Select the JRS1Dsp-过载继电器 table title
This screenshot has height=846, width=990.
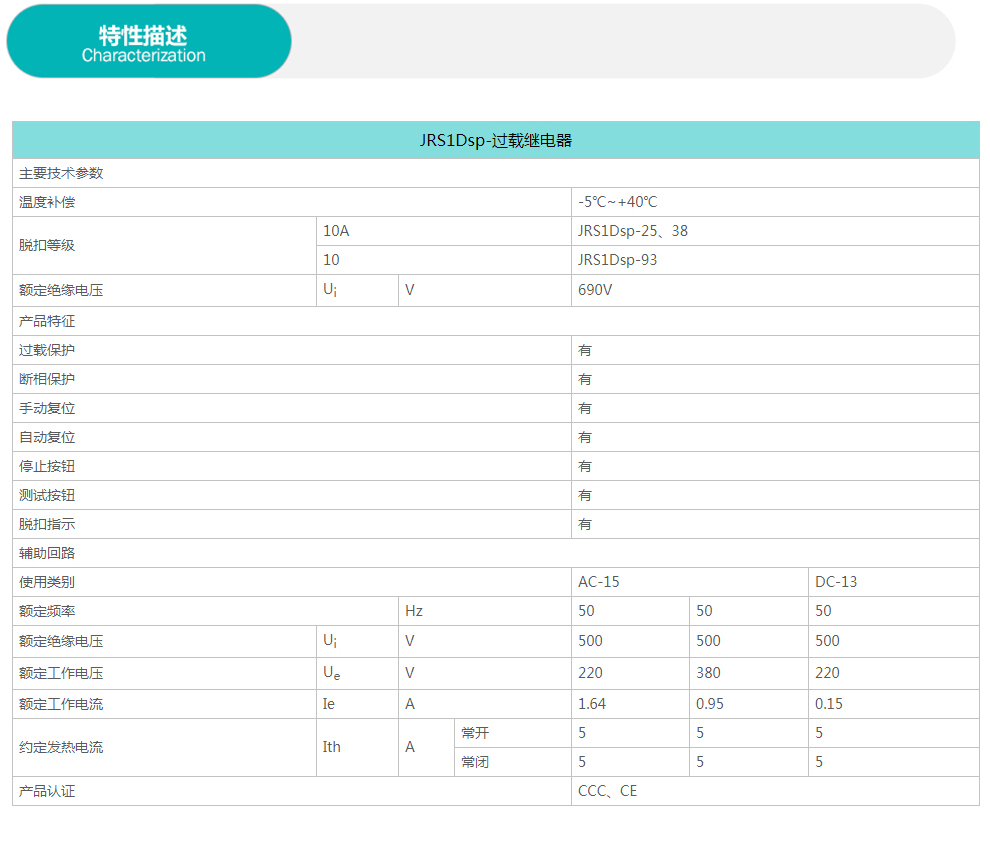(496, 140)
